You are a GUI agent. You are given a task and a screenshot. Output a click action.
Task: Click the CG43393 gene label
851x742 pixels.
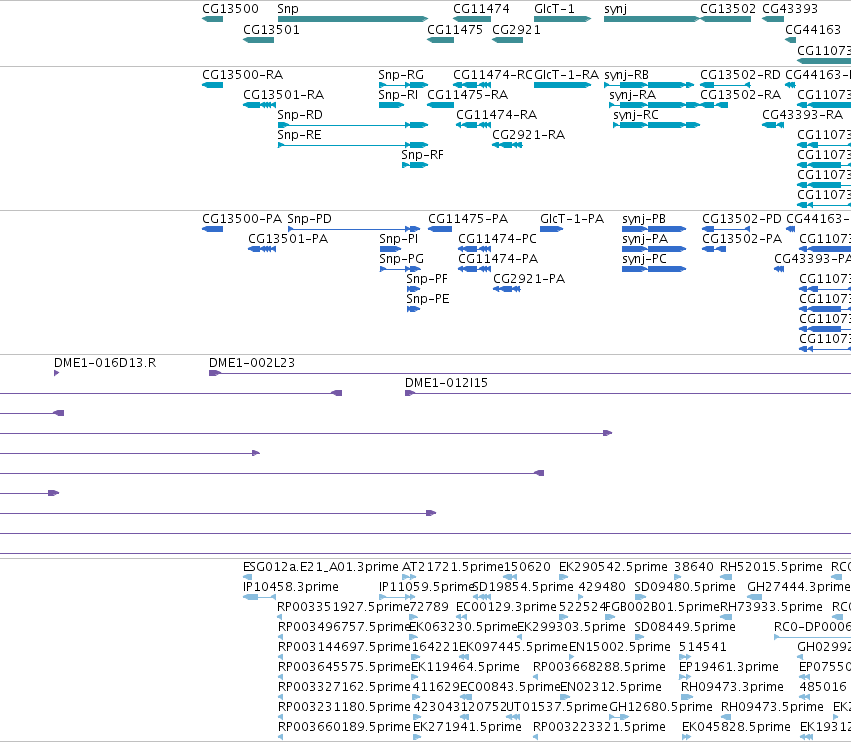tap(790, 9)
